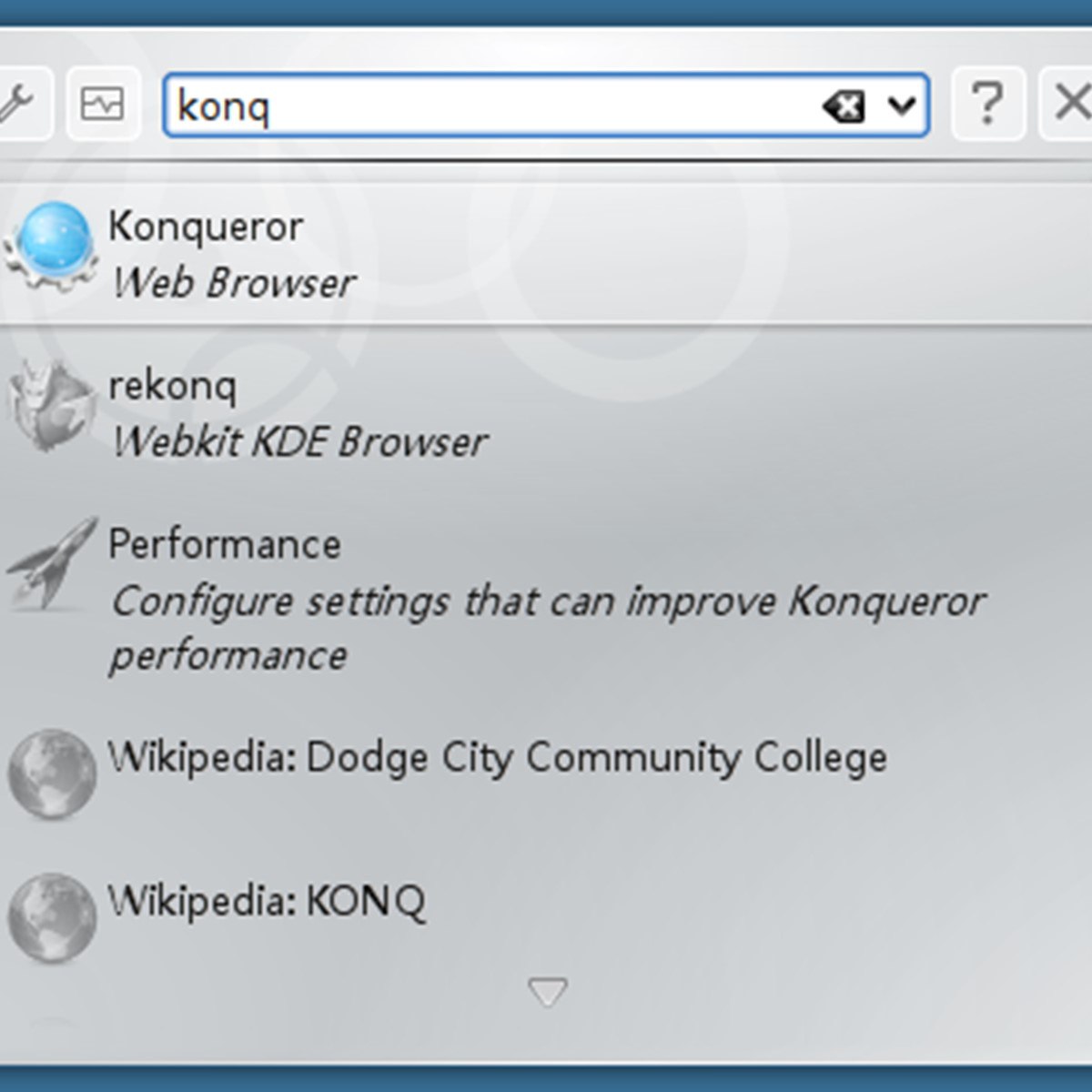Viewport: 1092px width, 1092px height.
Task: Select the Webkit KDE Browser subtitle
Action: tap(298, 442)
